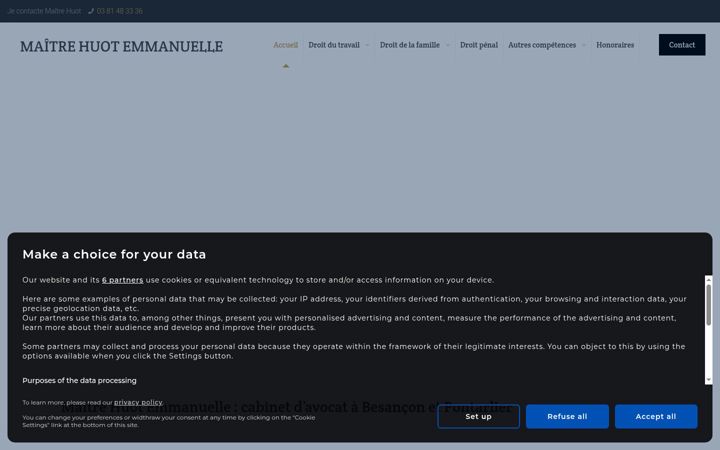Click the cookie text scrollbar down arrow

[x=709, y=380]
